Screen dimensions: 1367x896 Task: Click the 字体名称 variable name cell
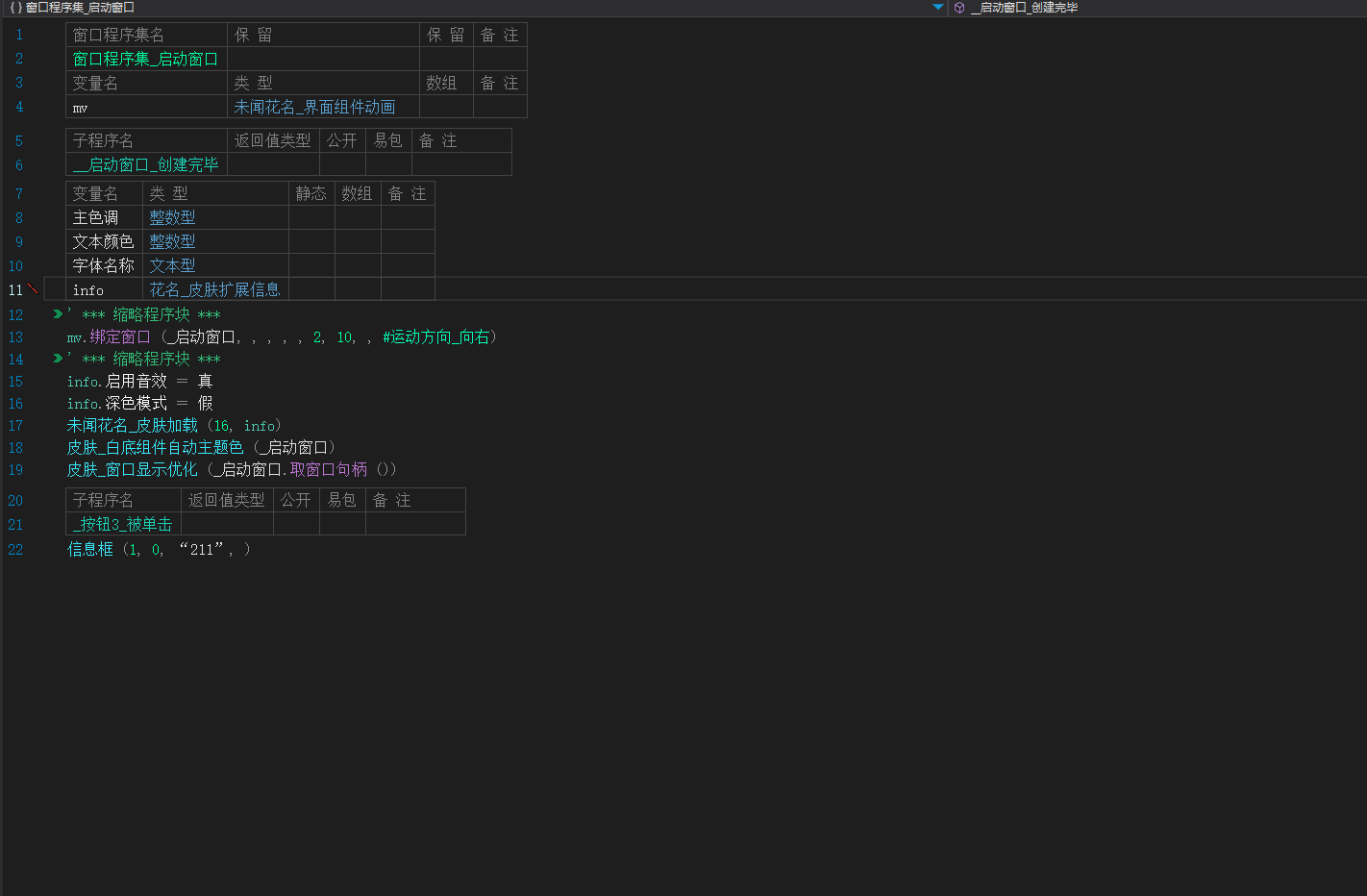click(104, 265)
